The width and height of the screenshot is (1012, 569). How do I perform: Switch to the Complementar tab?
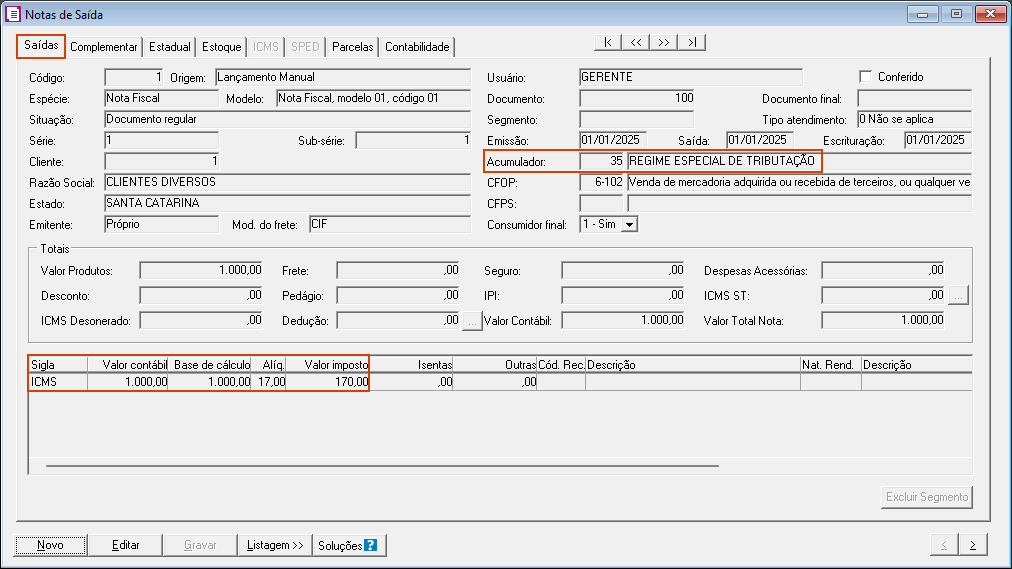[104, 47]
